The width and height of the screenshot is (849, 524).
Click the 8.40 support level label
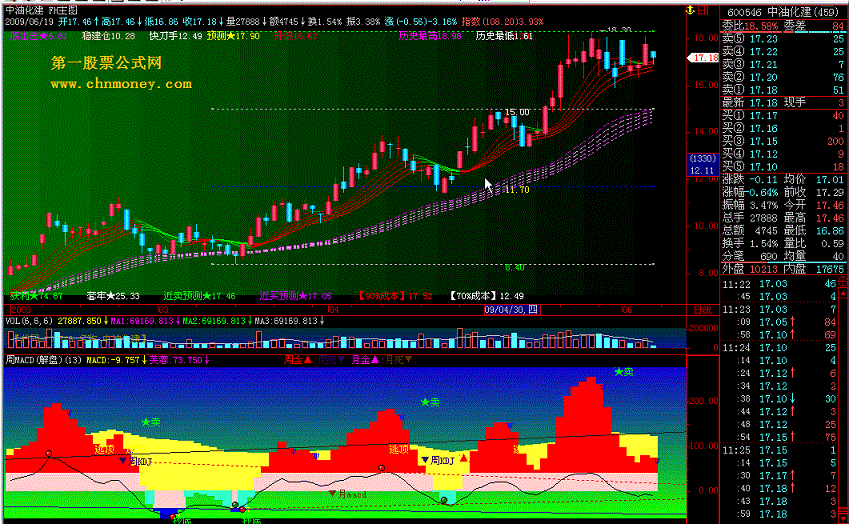514,267
